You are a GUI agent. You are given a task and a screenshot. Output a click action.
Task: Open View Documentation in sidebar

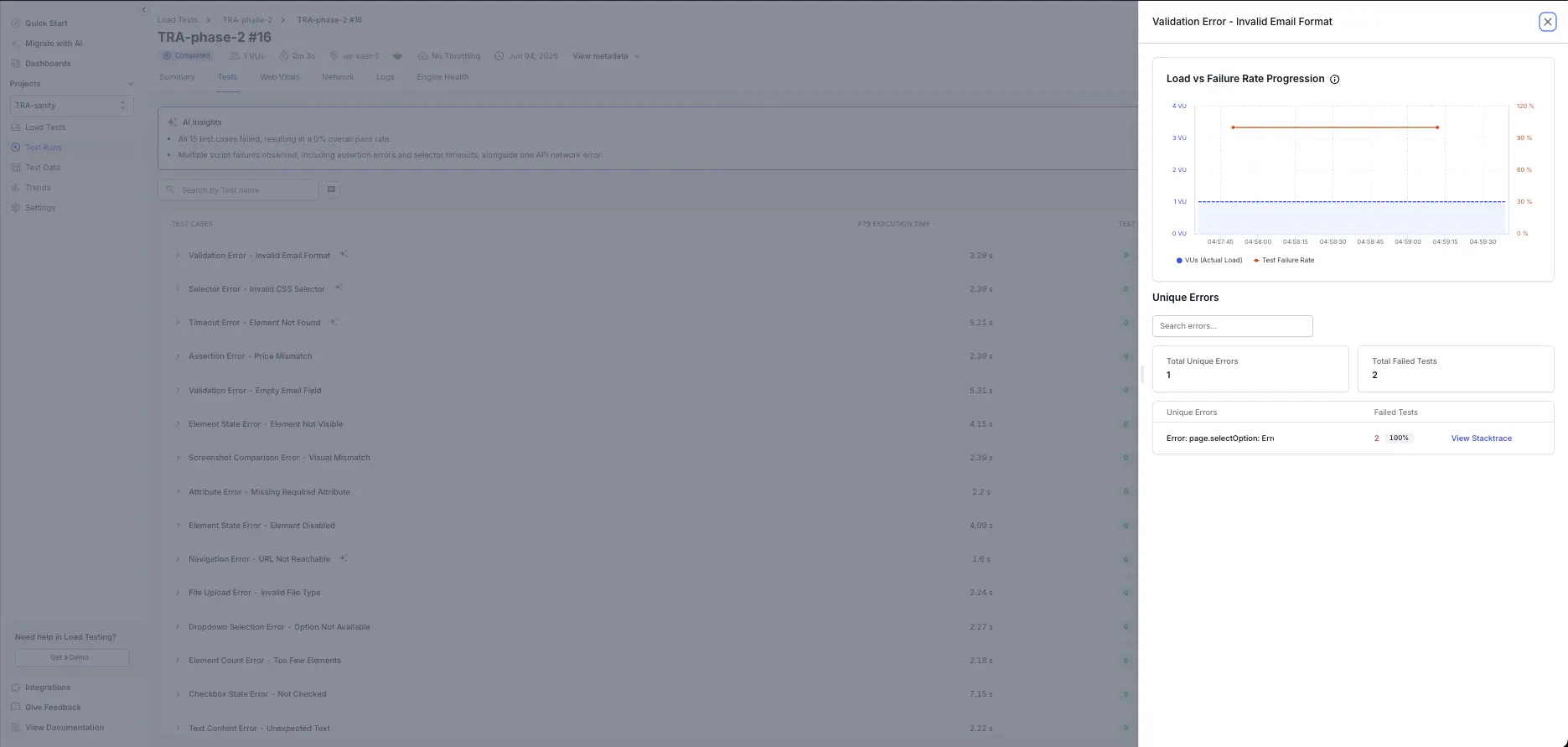coord(57,728)
